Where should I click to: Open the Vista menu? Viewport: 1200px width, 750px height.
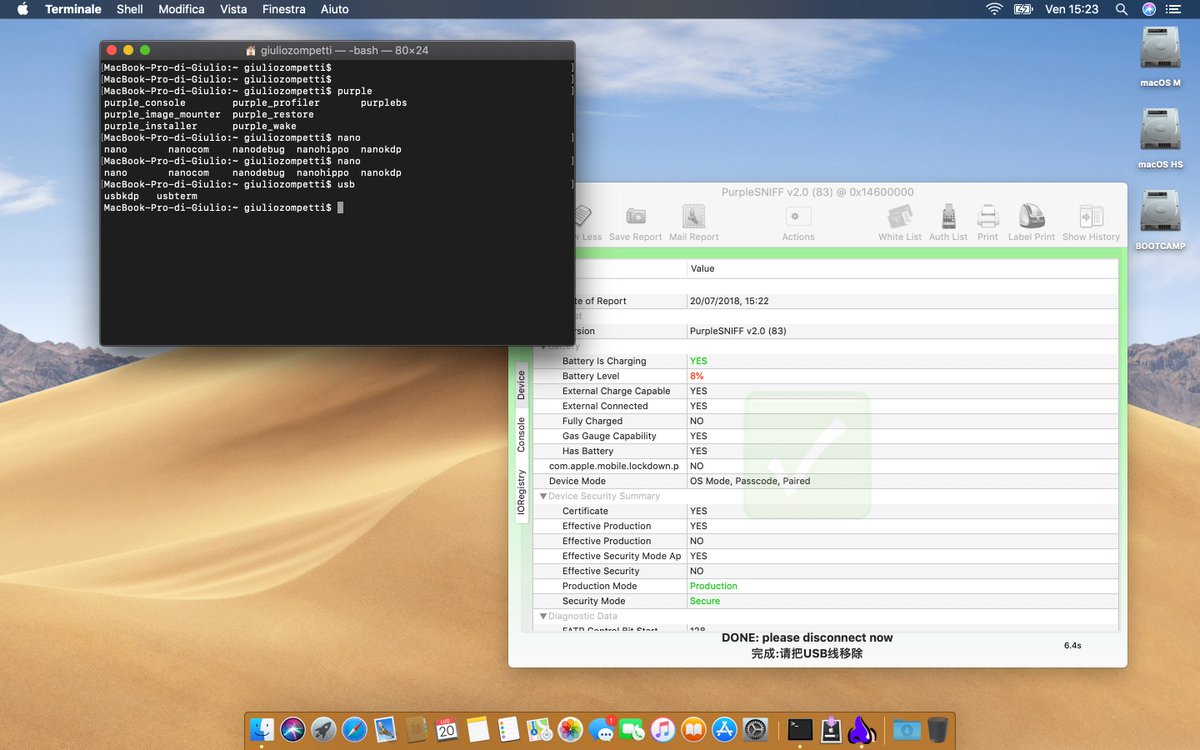click(x=233, y=9)
